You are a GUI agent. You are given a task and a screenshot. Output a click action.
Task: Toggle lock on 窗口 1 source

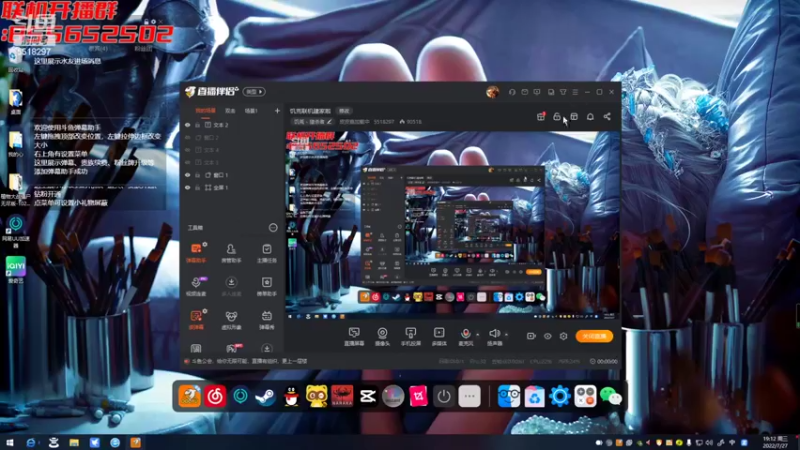(197, 175)
